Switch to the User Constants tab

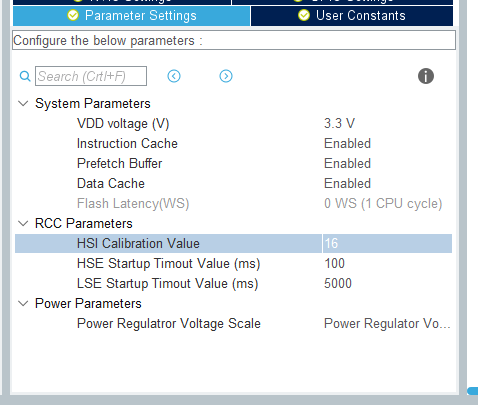[352, 16]
